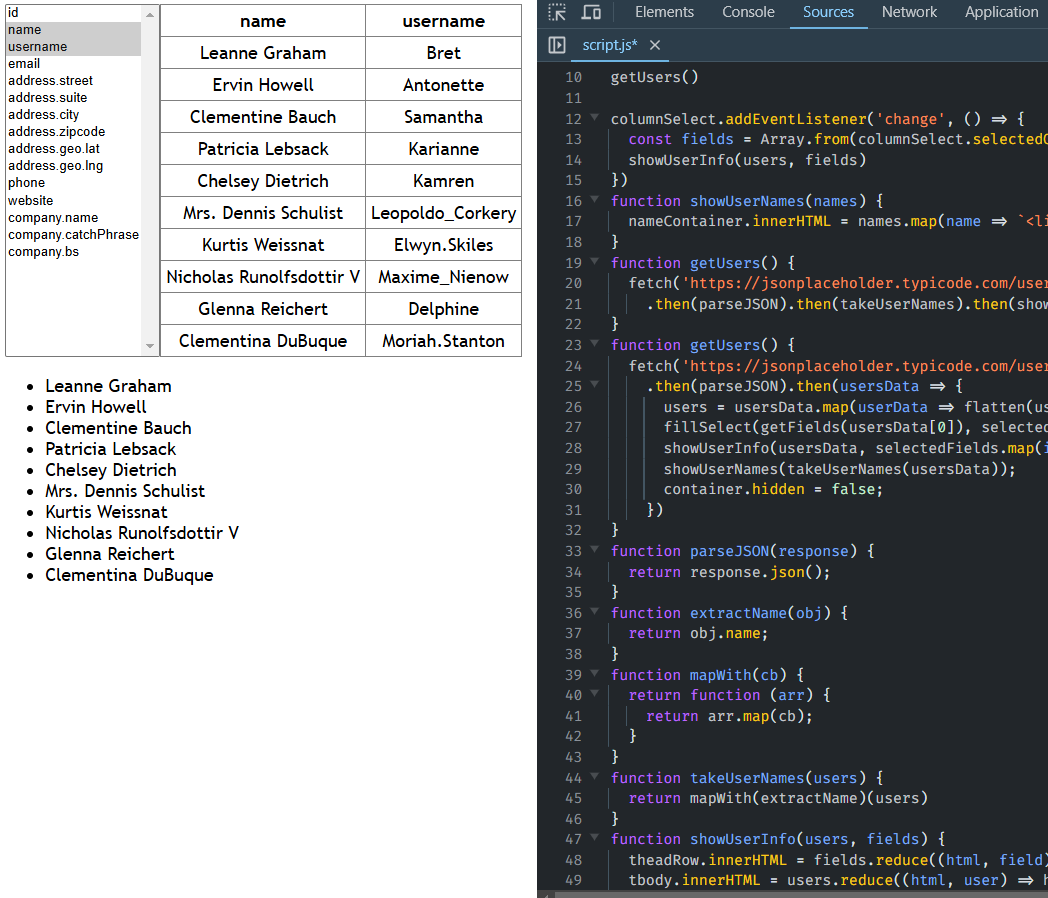Click line number 45 in the gutter
Screen dimensions: 1048x898
tap(573, 798)
